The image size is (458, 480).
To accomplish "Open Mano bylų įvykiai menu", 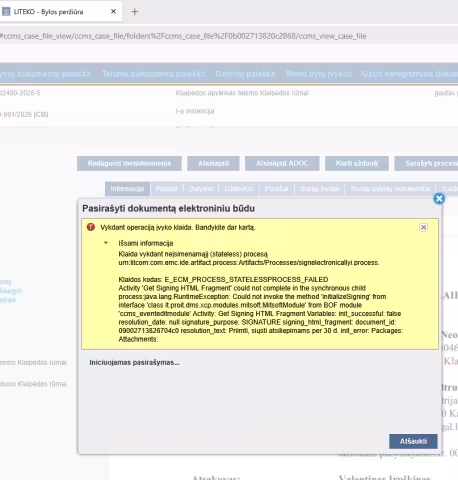I will (x=319, y=74).
